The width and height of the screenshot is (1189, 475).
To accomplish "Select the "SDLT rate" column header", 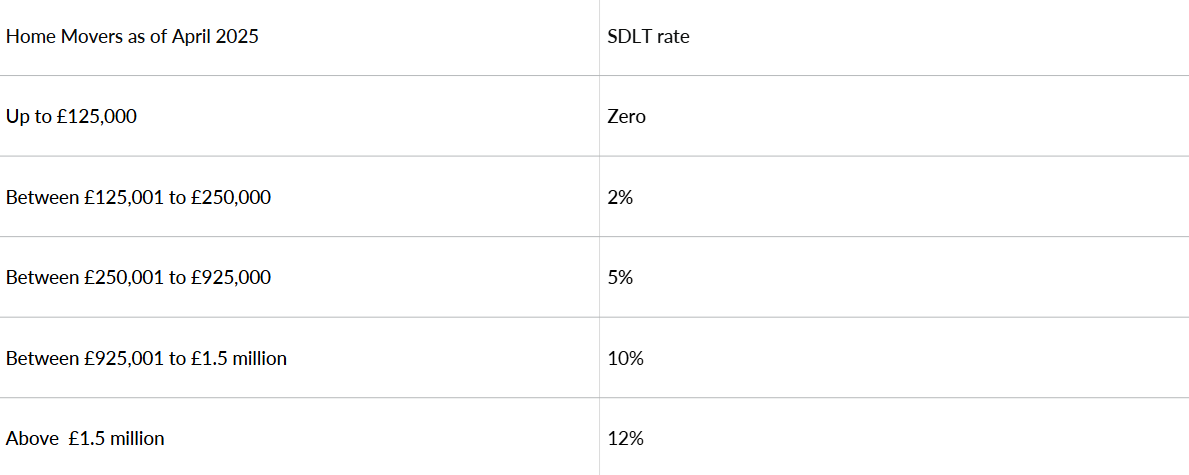I will (648, 37).
